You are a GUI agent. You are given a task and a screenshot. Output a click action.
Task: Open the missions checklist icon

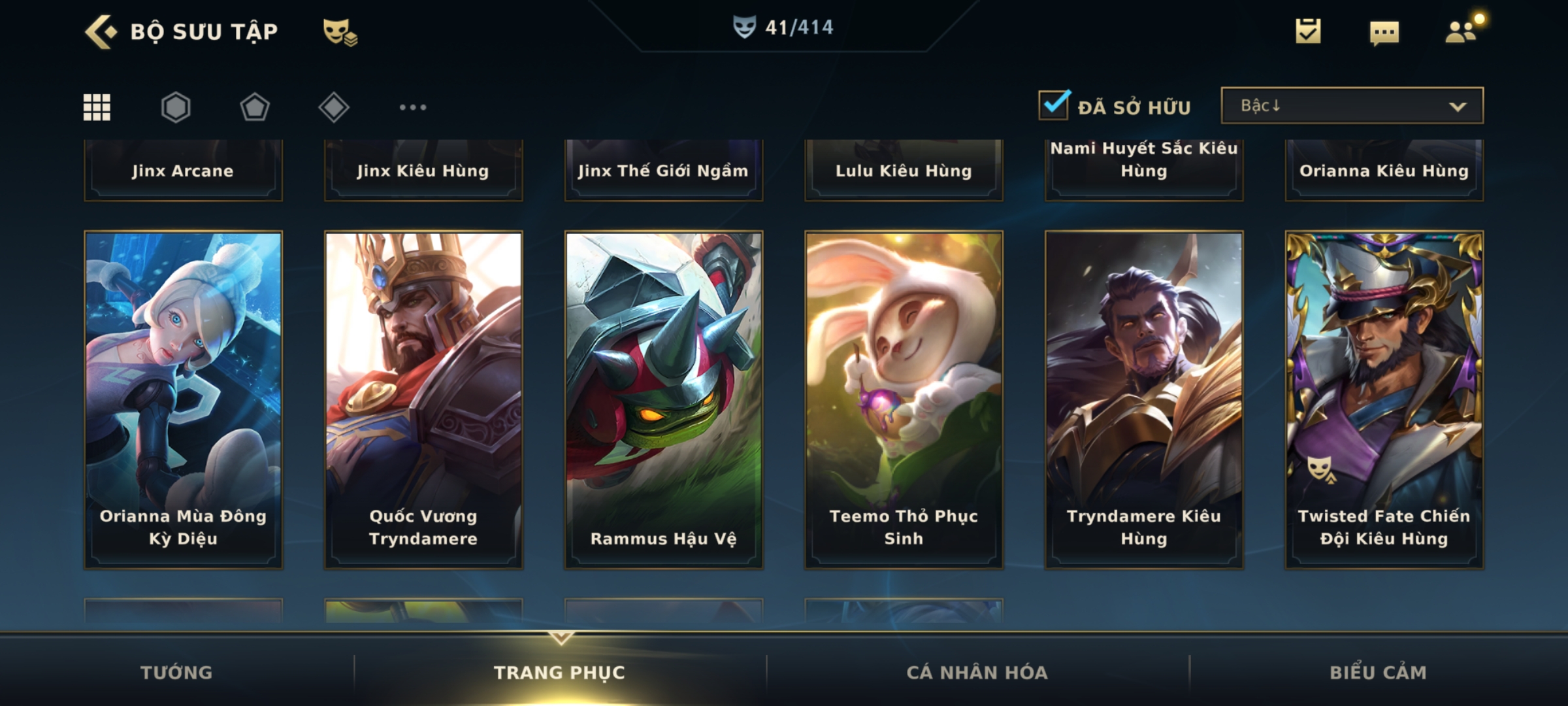pos(1308,31)
